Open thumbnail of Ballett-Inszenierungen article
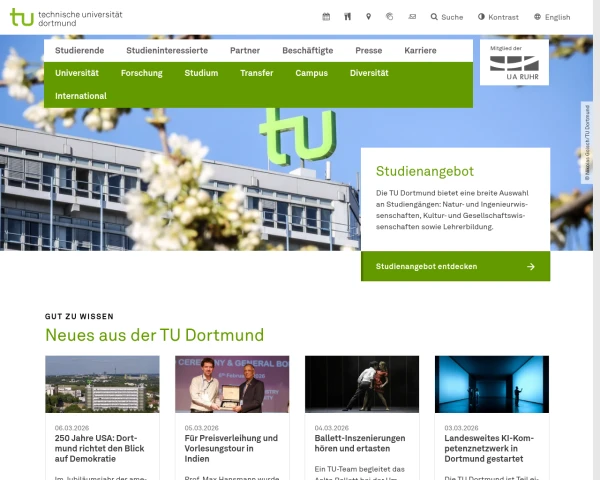Image resolution: width=600 pixels, height=480 pixels. (x=362, y=384)
